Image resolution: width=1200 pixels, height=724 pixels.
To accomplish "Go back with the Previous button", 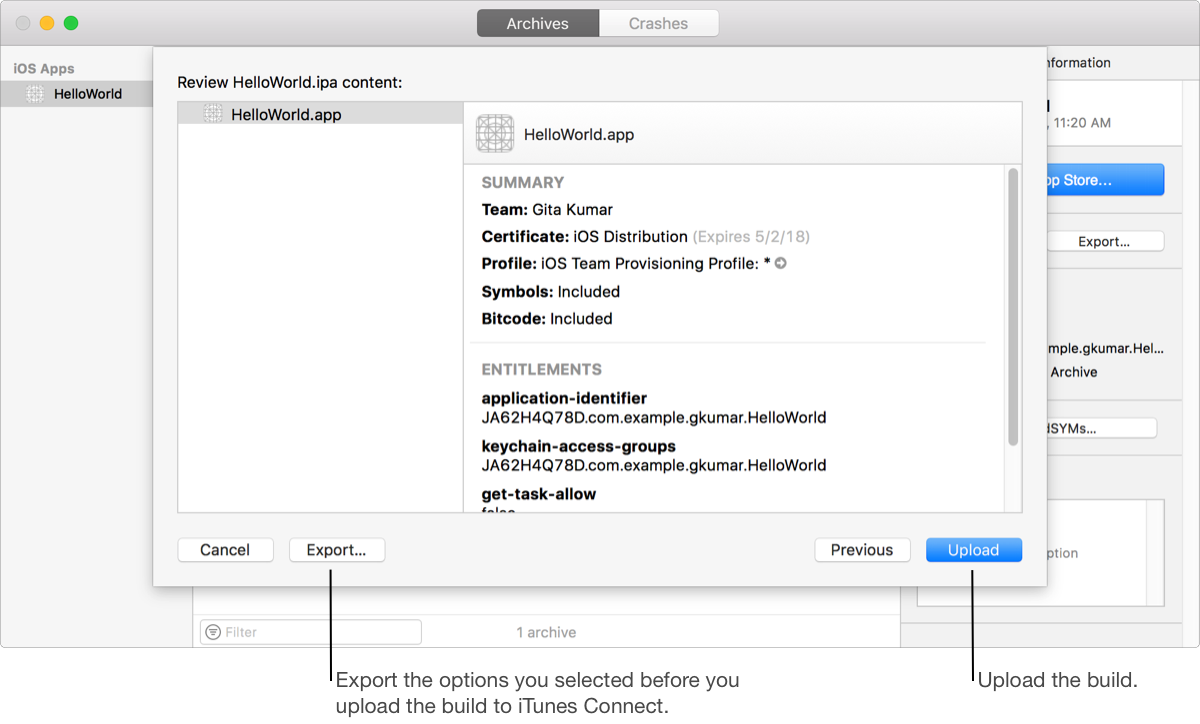I will click(x=862, y=550).
